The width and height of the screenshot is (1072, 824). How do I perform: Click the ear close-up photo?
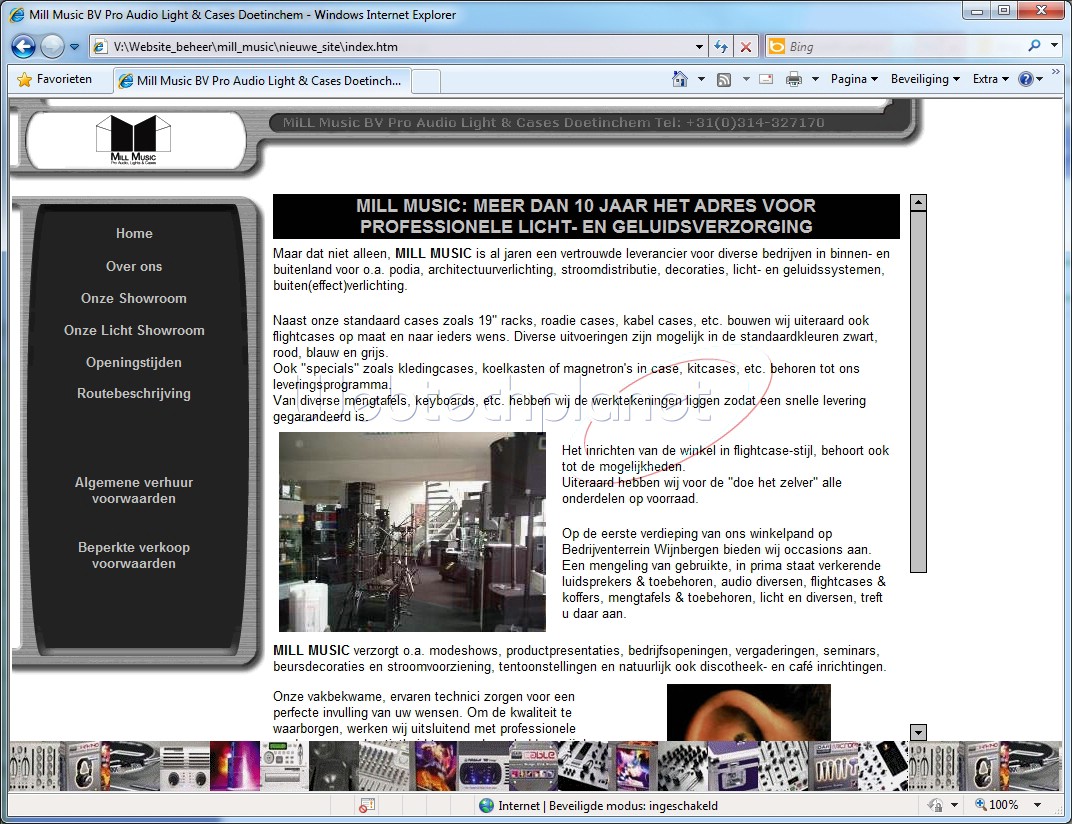pos(749,713)
